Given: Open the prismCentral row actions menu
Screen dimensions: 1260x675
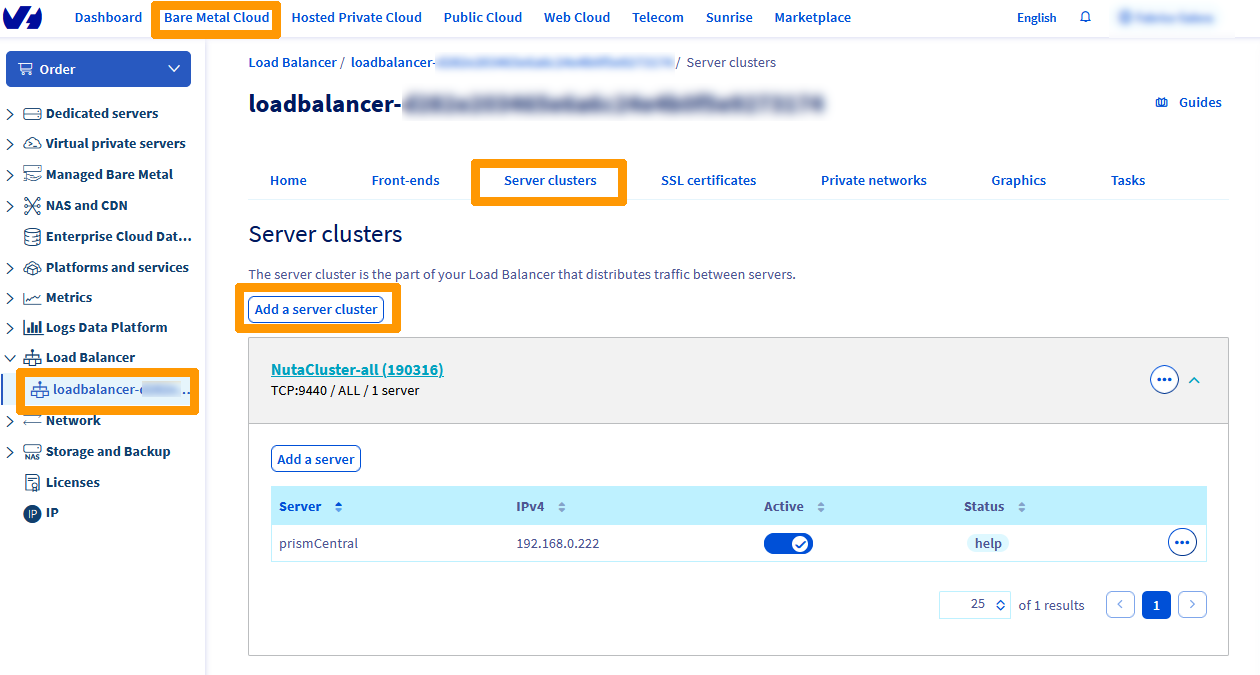Looking at the screenshot, I should click(1182, 542).
